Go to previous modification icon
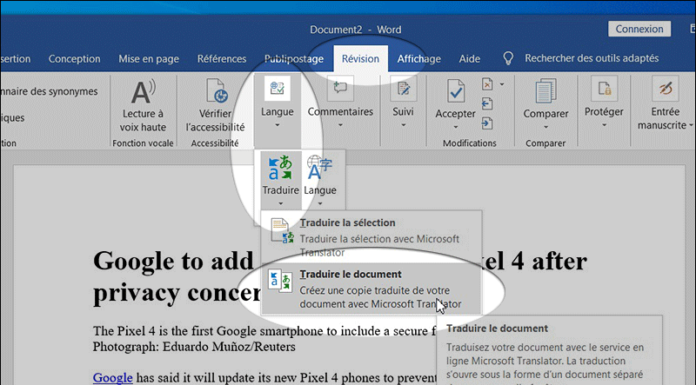Screen dimensions: 696x385 pos(487,104)
